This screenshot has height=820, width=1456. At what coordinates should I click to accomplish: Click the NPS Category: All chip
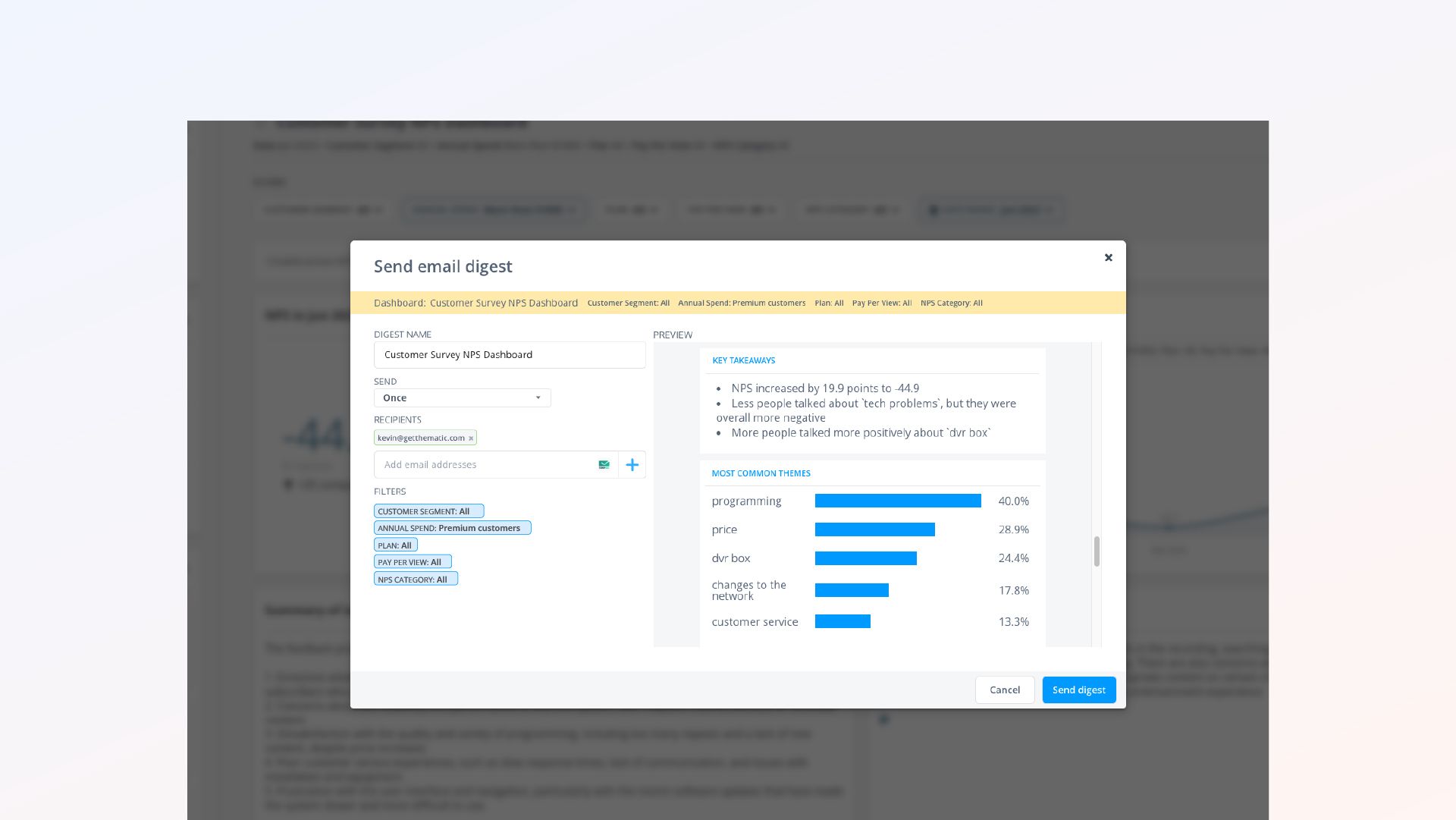tap(416, 580)
